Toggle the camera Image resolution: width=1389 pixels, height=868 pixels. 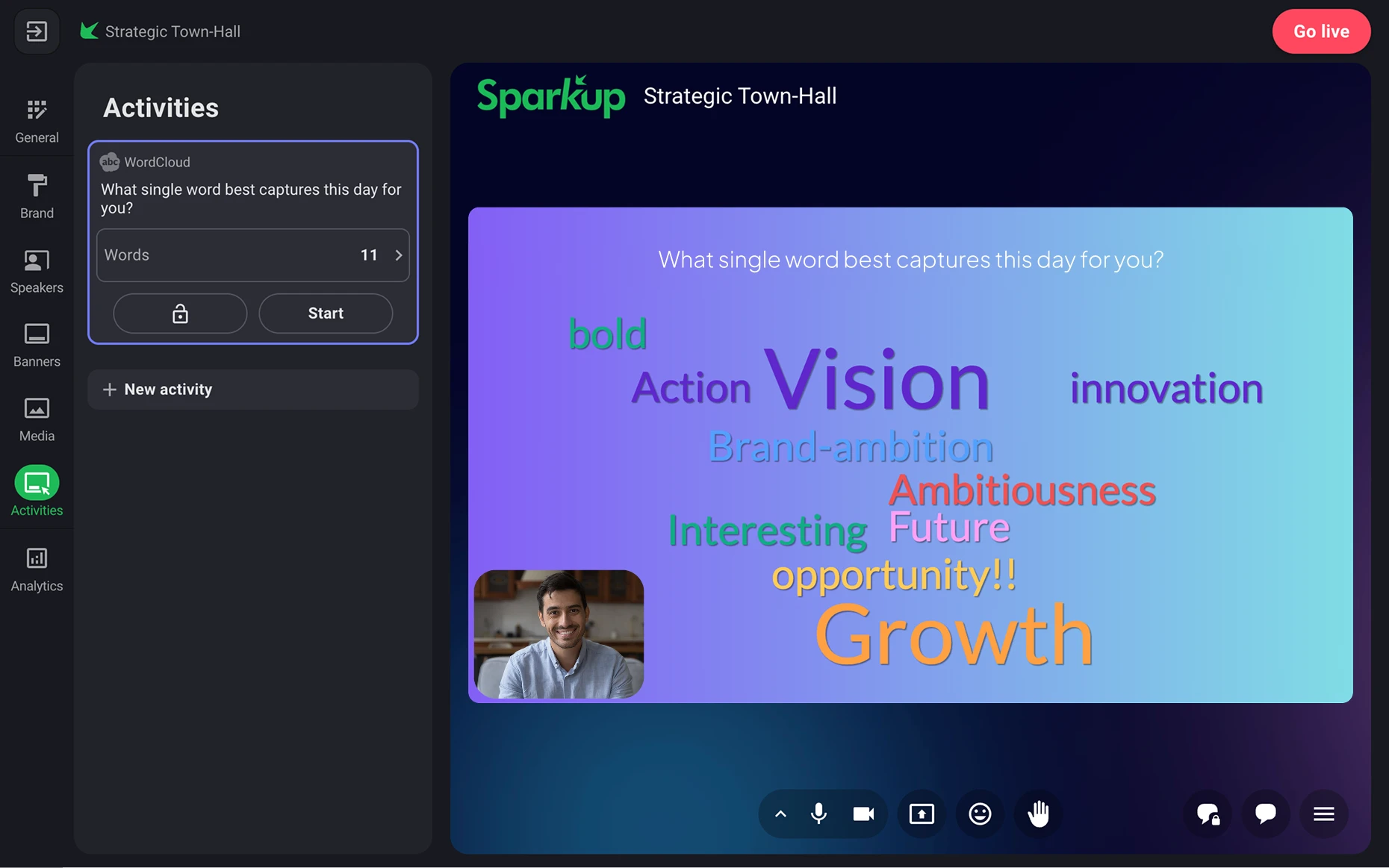(x=863, y=814)
